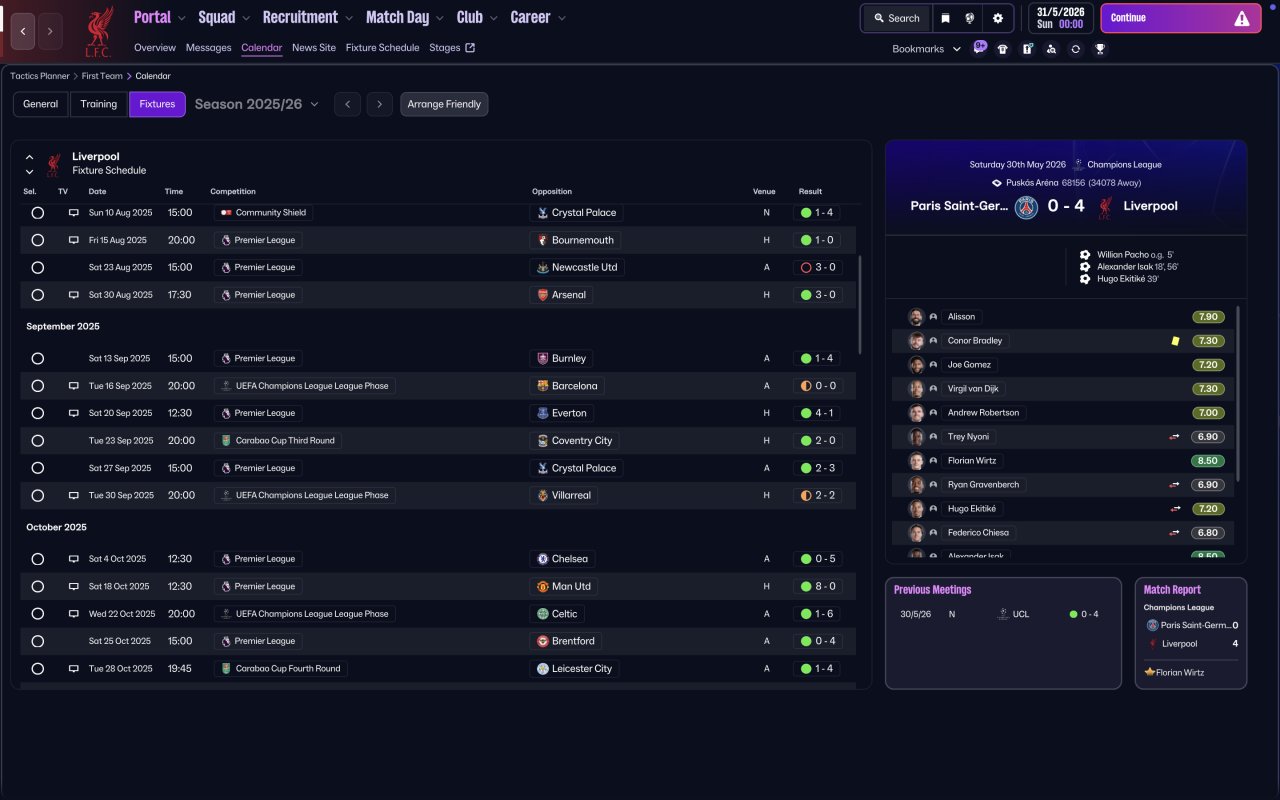
Task: Select the Leicester City fixture radio button
Action: tap(38, 669)
